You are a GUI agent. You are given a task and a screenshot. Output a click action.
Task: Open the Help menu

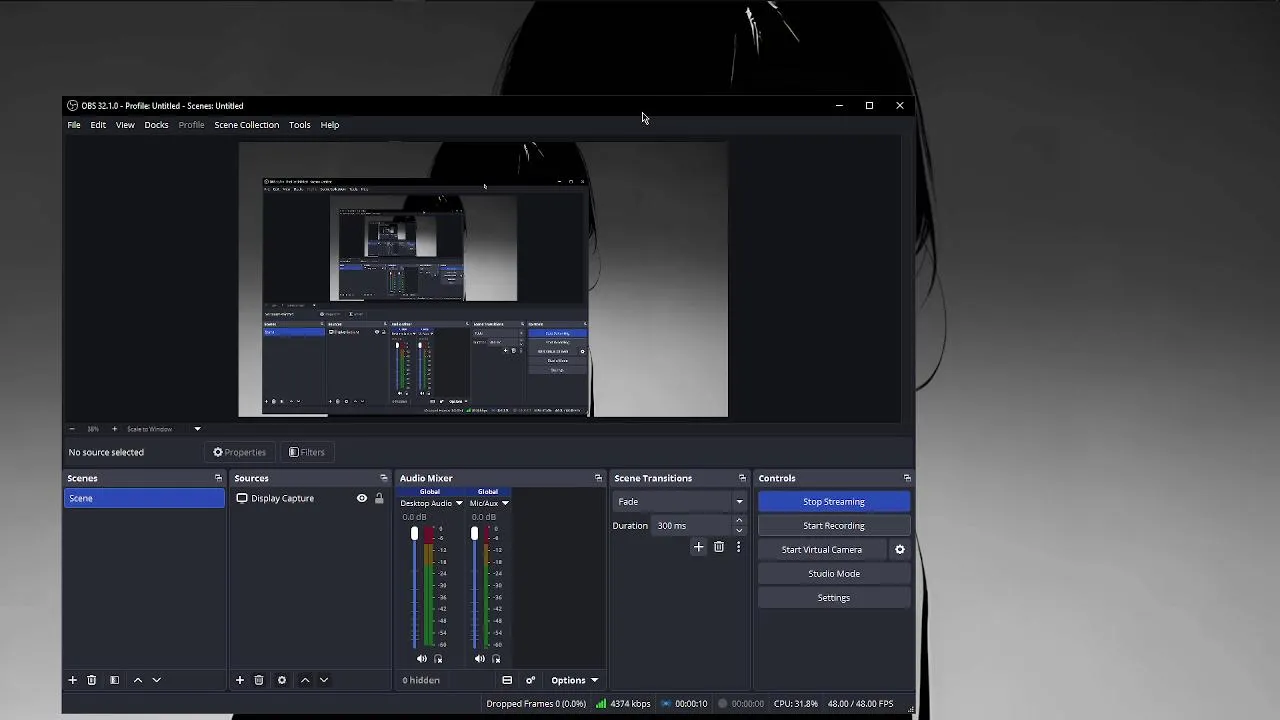coord(330,125)
